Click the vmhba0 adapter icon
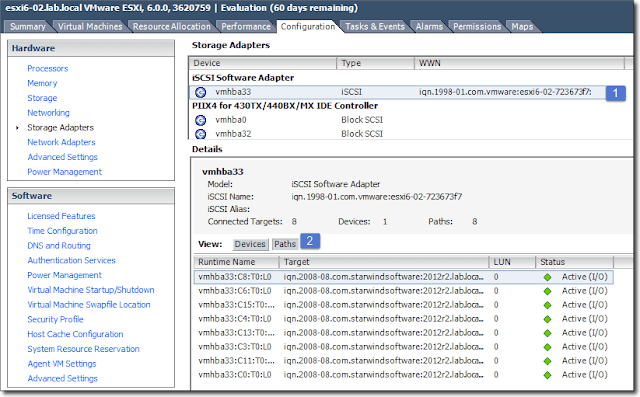This screenshot has width=640, height=397. 200,120
